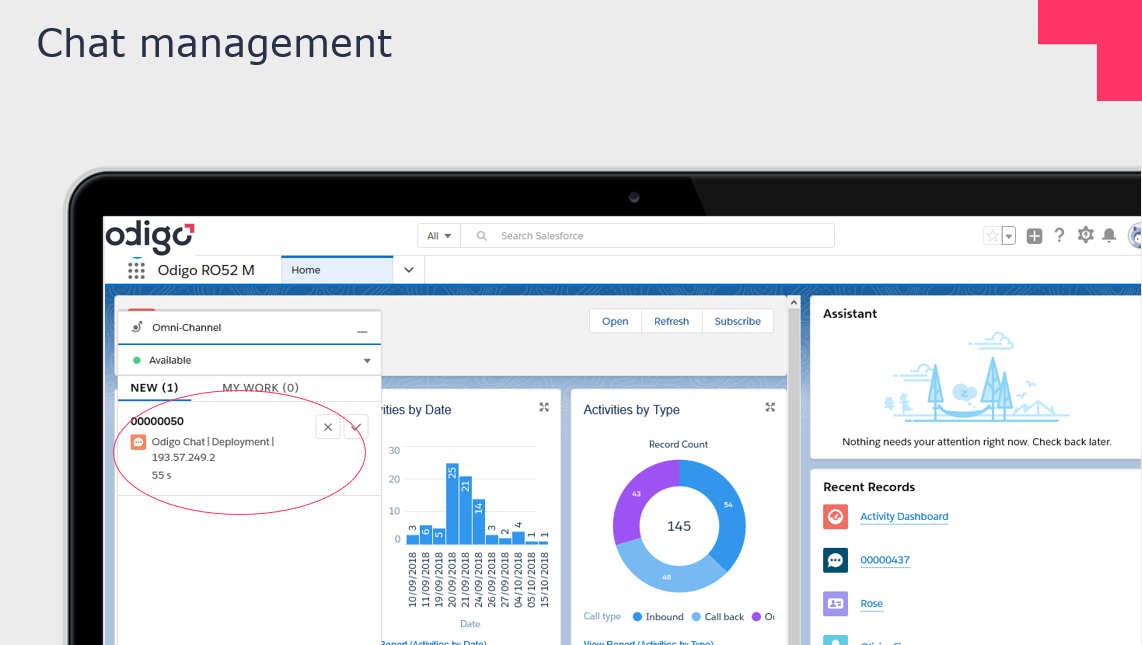Click the App Launcher grid icon
Image resolution: width=1142 pixels, height=645 pixels.
[136, 270]
